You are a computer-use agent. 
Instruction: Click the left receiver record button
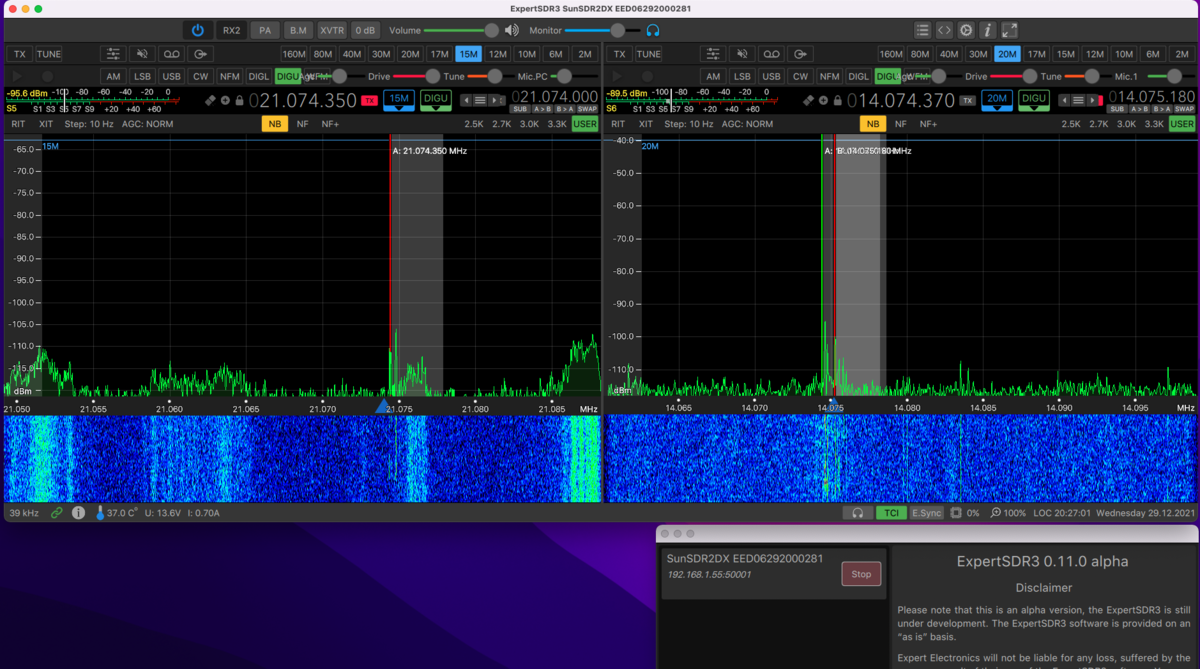[x=47, y=76]
